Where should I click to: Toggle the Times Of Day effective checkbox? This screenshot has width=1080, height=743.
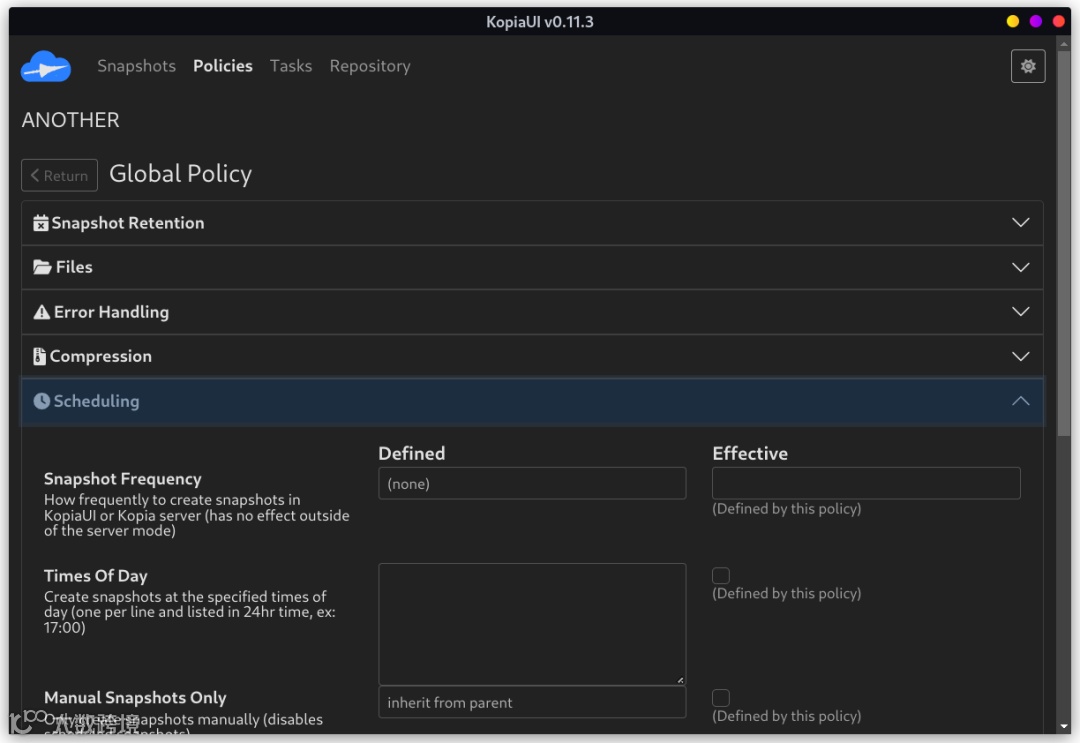pos(721,575)
